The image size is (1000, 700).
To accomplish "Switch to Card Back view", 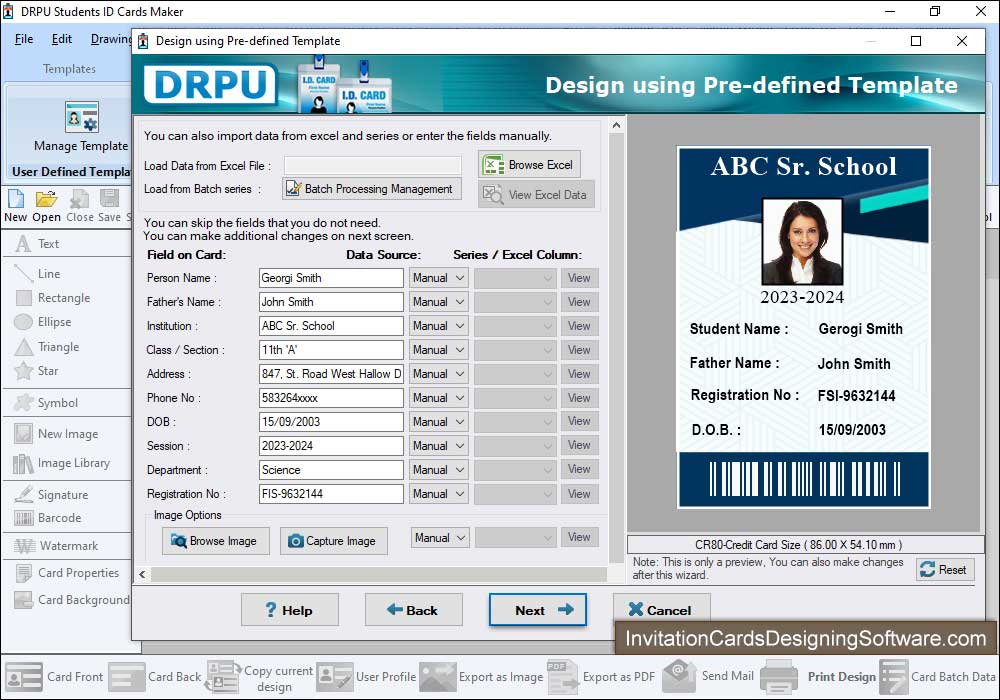I will point(154,676).
